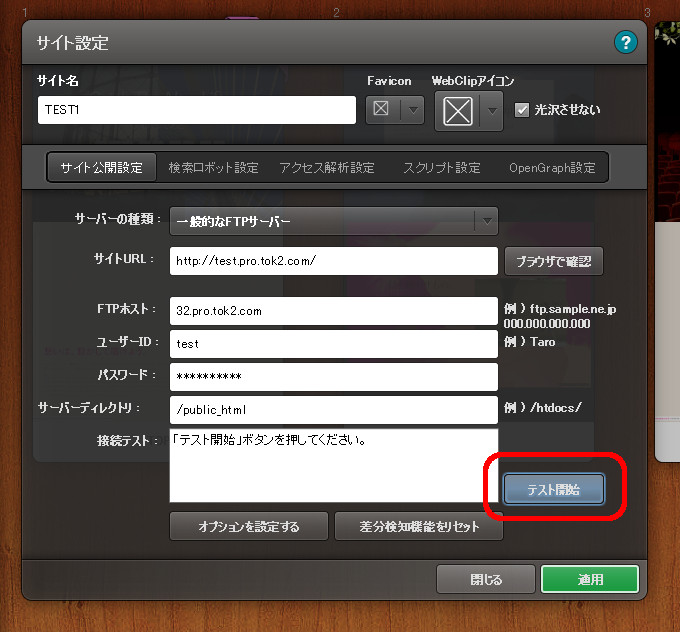This screenshot has height=632, width=680.
Task: Click the テスト開始 button
Action: [553, 489]
